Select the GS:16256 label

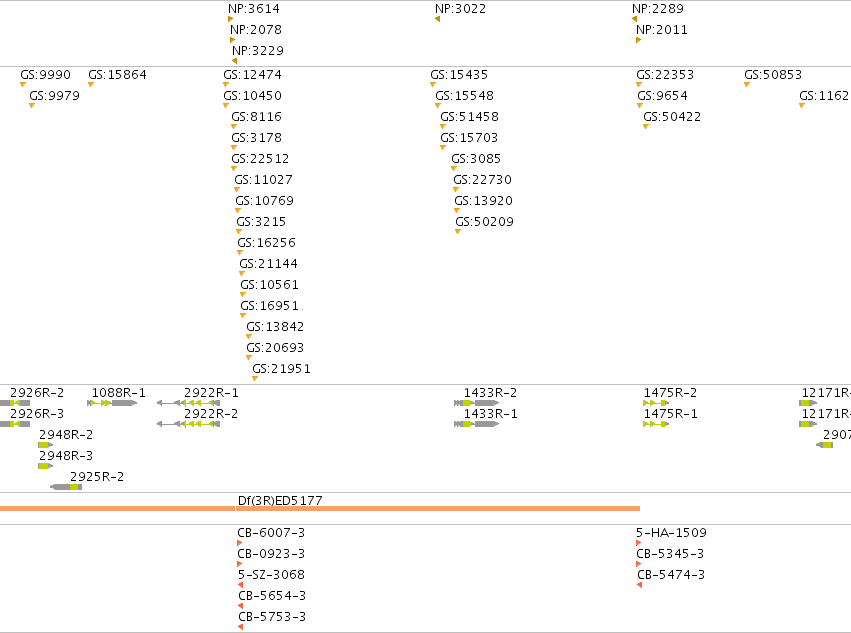click(x=266, y=243)
